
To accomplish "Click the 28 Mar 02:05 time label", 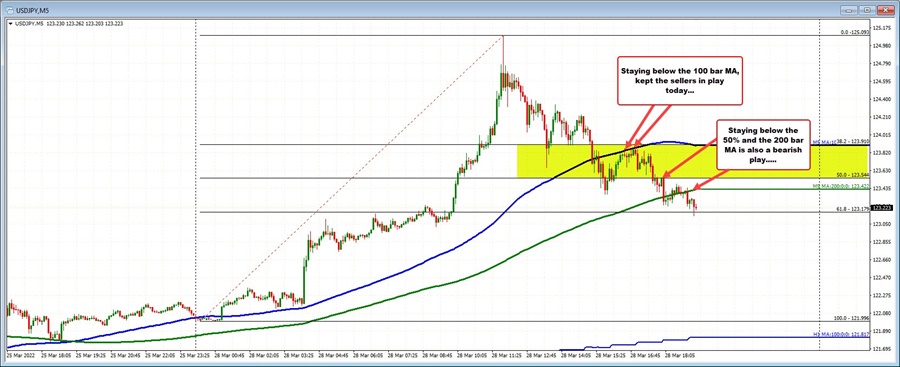I will [x=264, y=356].
